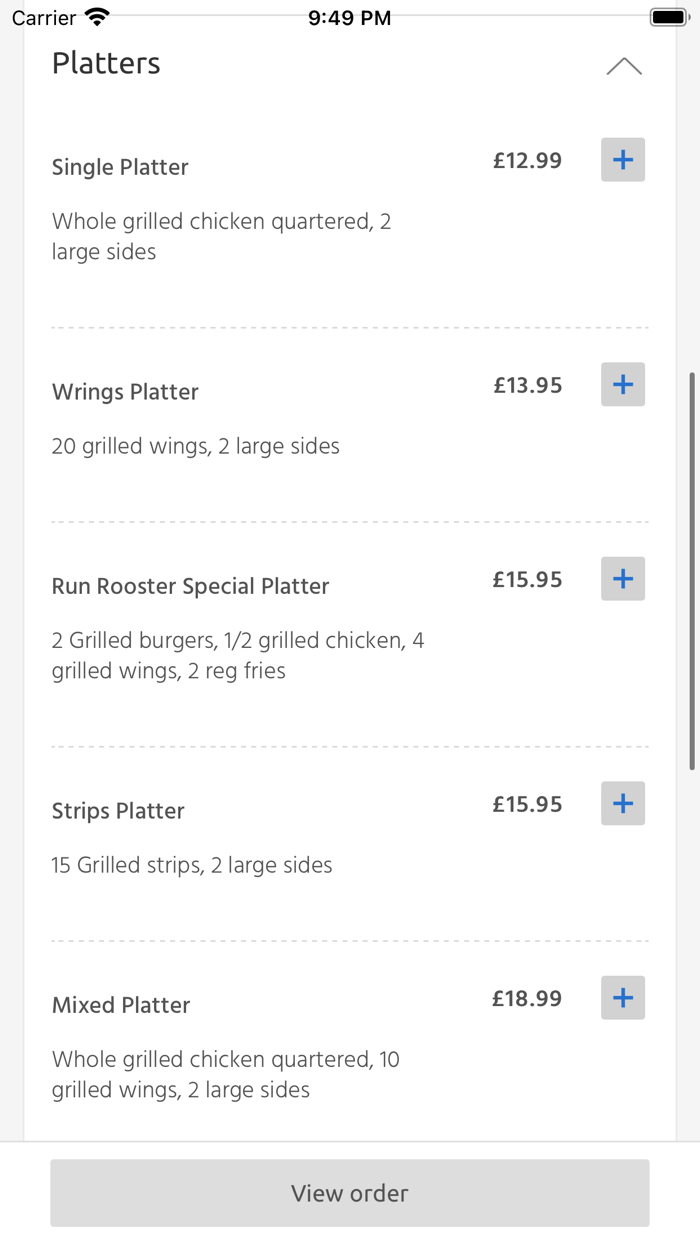
Task: Click the plus icon beside £18.99
Action: click(x=622, y=997)
